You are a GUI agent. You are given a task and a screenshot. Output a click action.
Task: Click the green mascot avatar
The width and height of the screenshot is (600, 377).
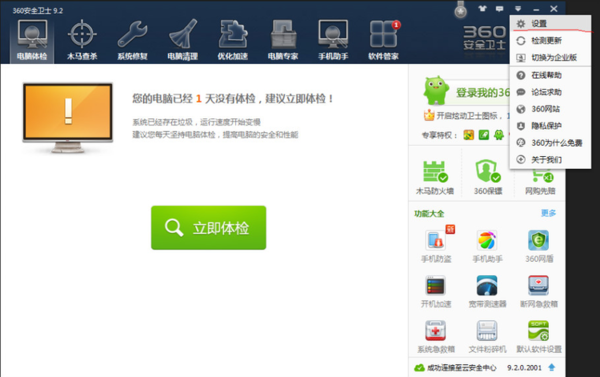[436, 90]
